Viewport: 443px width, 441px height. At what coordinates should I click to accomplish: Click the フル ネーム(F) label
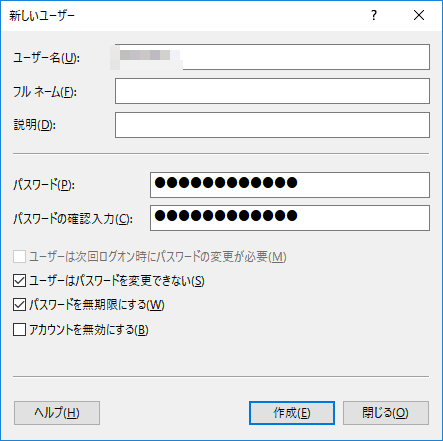coord(45,92)
